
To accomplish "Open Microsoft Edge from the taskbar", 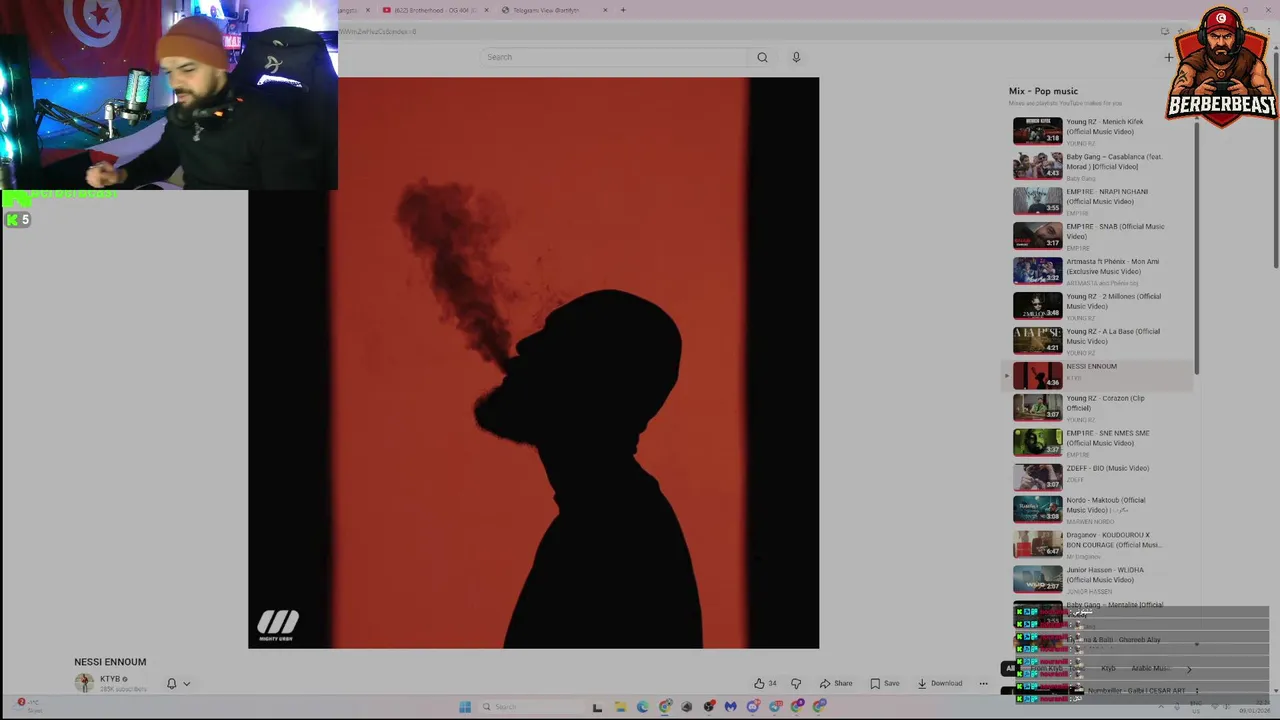I will pos(642,707).
